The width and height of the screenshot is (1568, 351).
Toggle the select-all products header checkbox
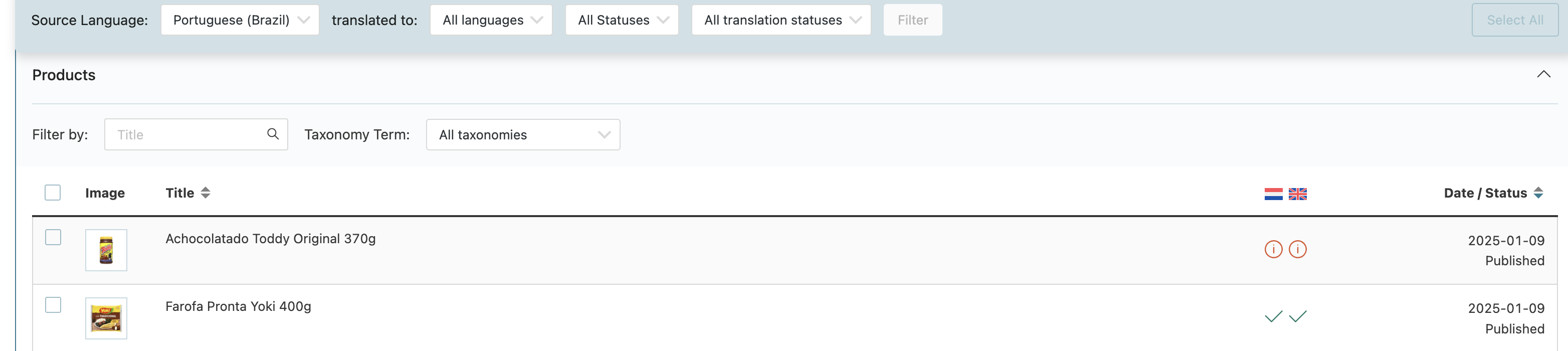[x=53, y=193]
